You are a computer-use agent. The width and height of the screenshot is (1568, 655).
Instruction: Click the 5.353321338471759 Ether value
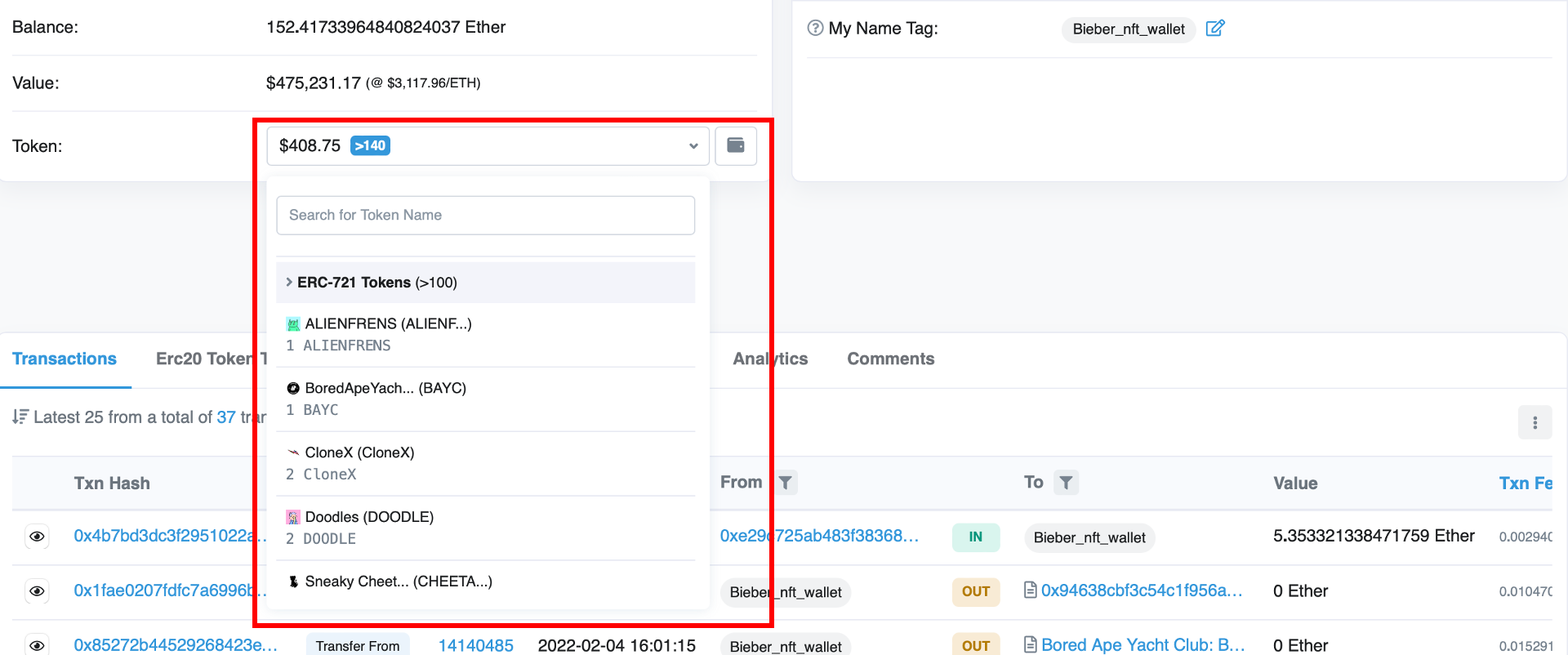1374,536
